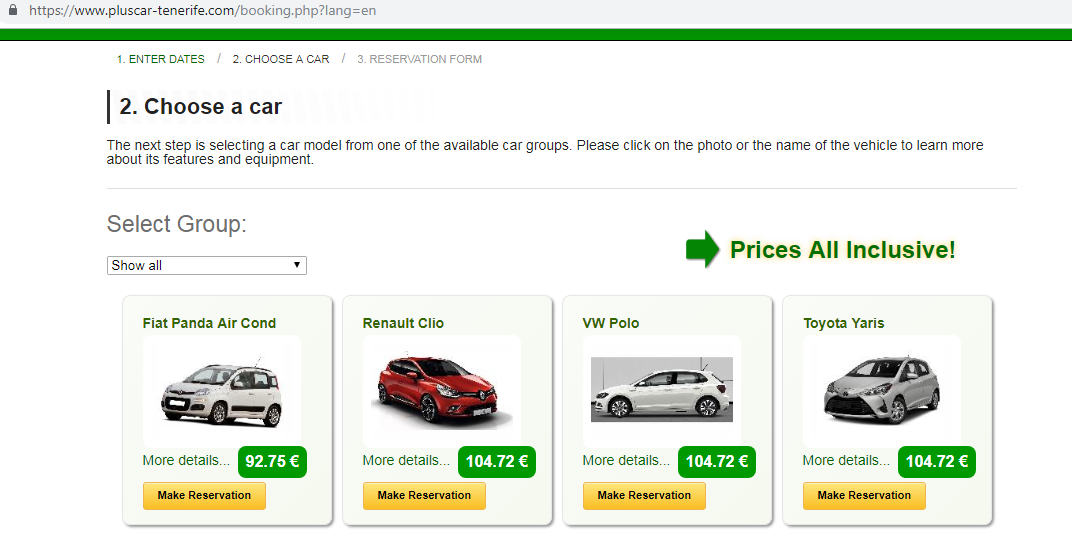The width and height of the screenshot is (1072, 544).
Task: Make Reservation for the Fiat Panda
Action: coord(204,495)
